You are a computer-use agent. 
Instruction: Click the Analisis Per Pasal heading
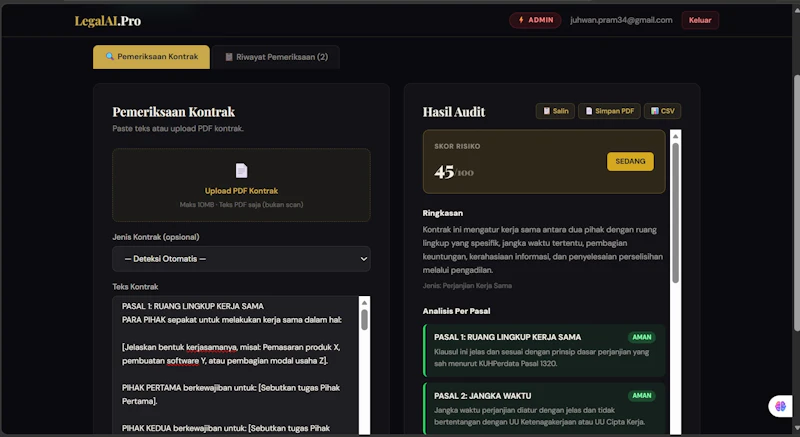(x=457, y=311)
